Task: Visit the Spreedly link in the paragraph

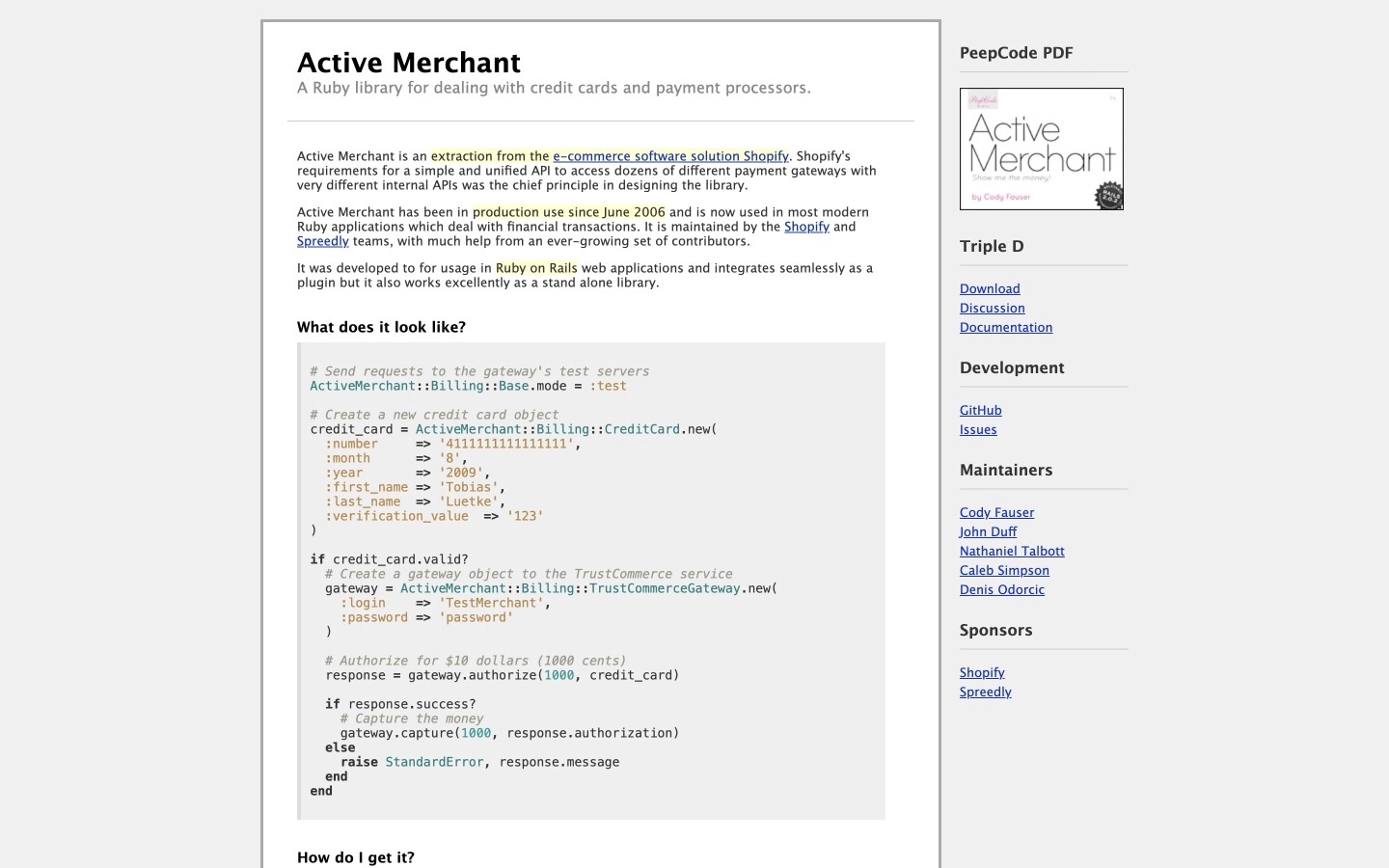Action: coord(322,241)
